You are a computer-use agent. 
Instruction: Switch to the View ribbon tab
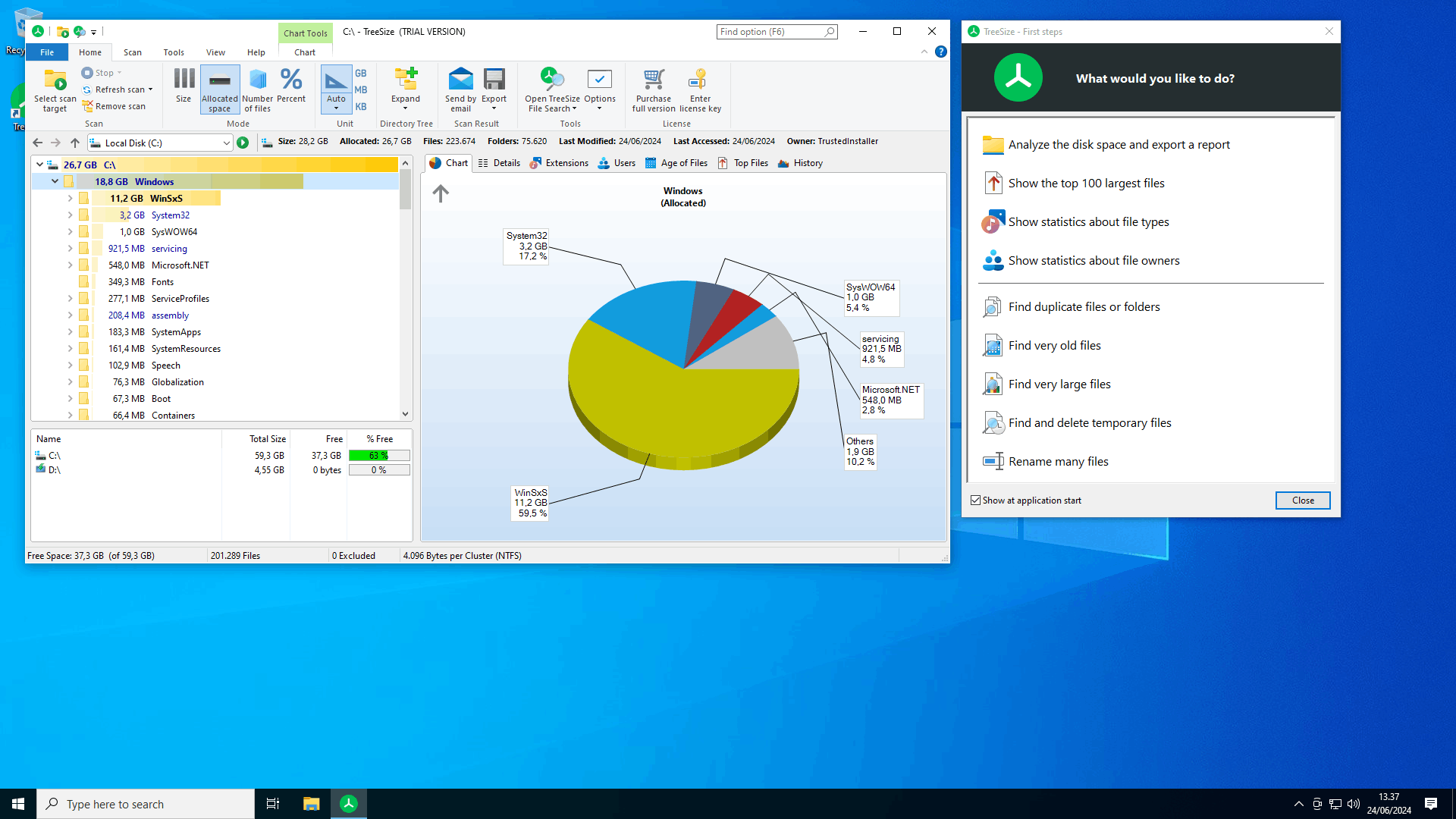(x=215, y=52)
